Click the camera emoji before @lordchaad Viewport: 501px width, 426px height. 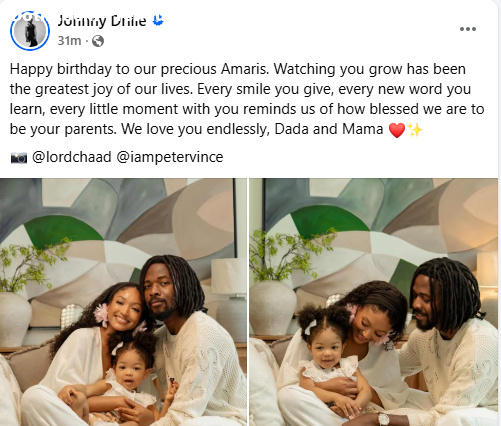19,157
